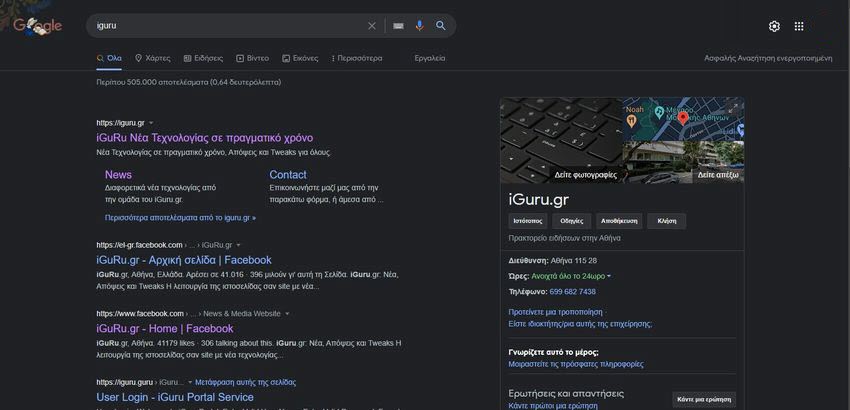Click the iGuru.gr panel title
Viewport: 850px width, 410px height.
pos(539,200)
